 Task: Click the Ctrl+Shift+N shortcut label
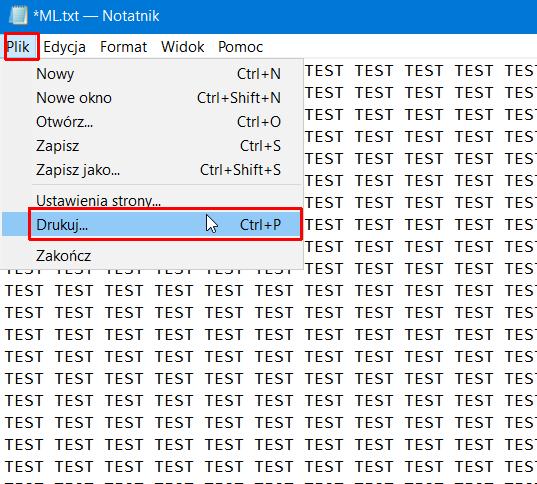239,98
